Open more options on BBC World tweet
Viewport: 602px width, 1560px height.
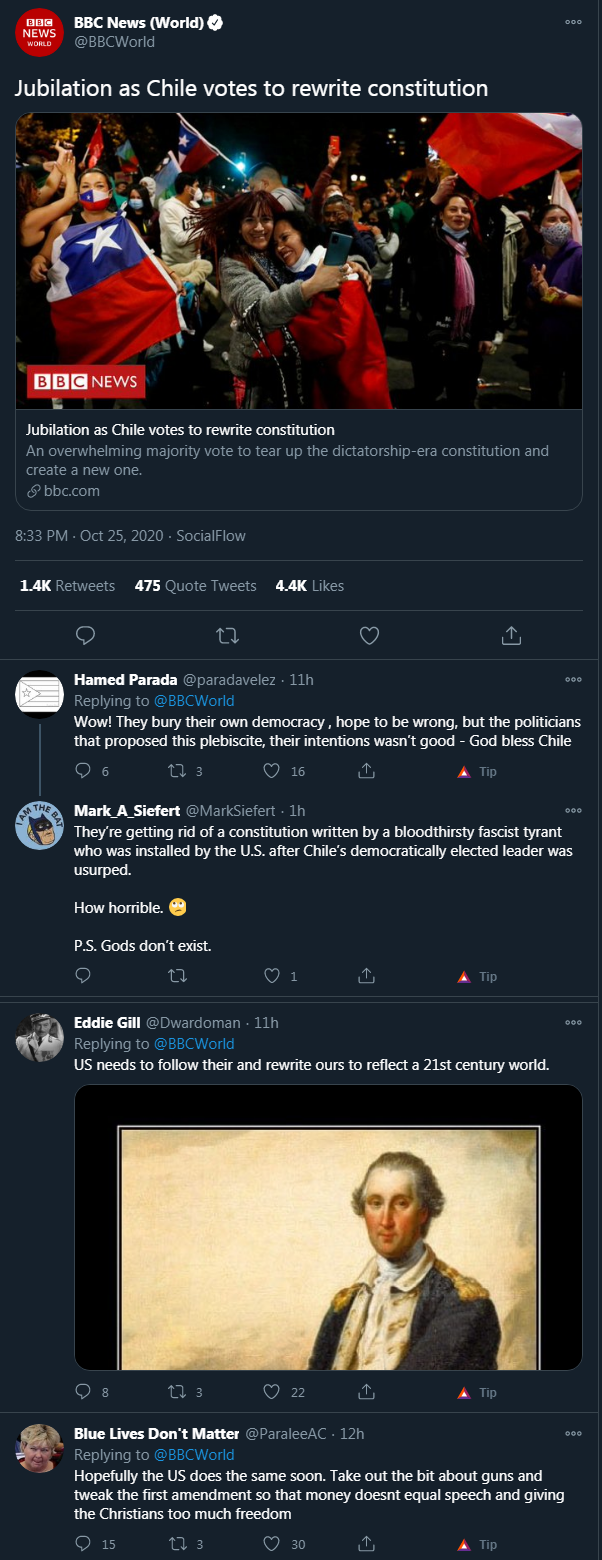click(573, 22)
